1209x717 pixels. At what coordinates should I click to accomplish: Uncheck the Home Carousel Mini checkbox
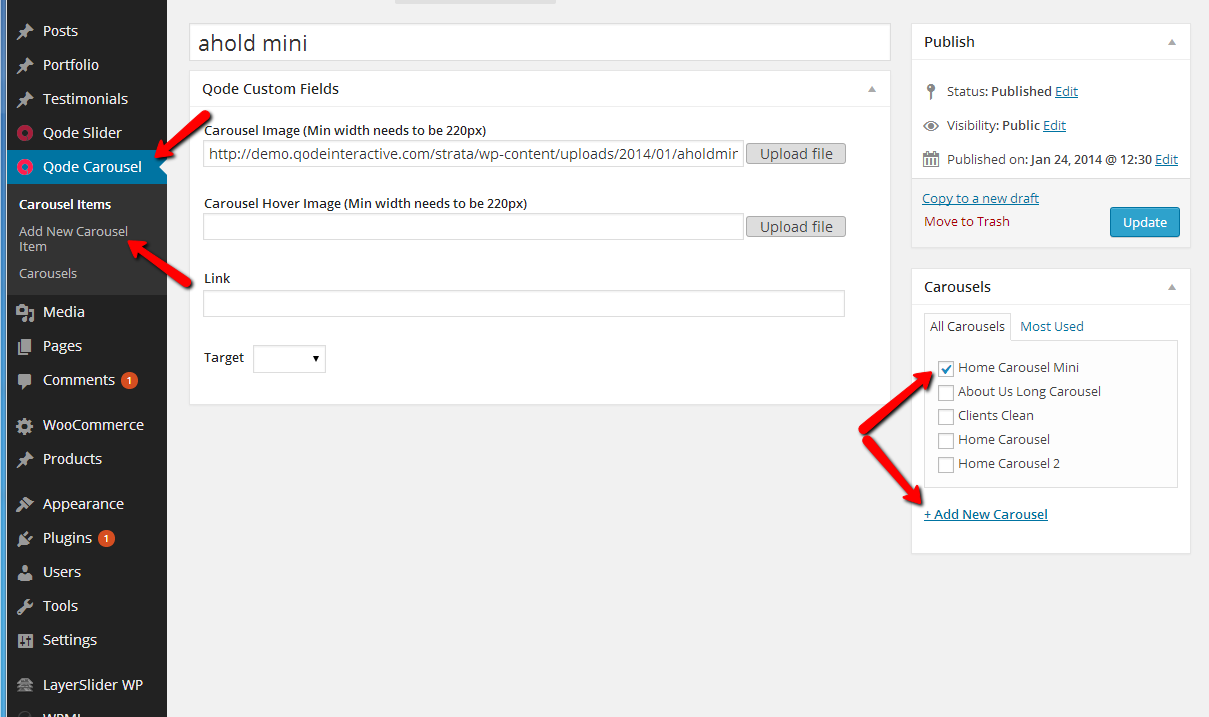coord(946,368)
